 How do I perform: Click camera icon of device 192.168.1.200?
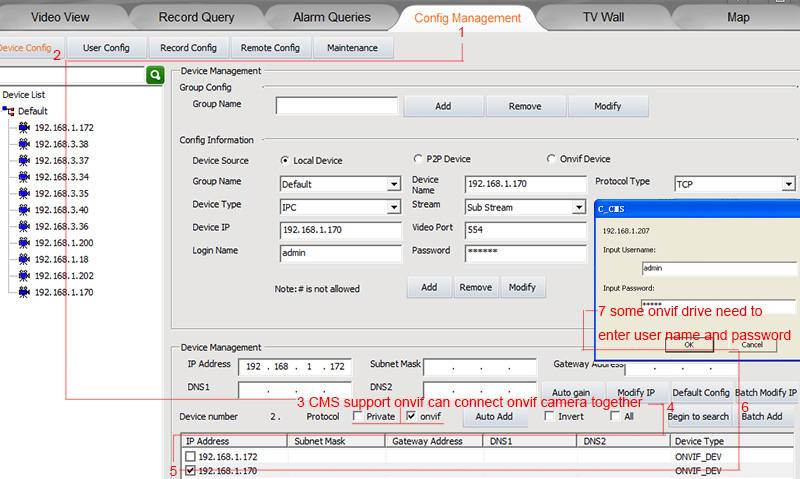tap(24, 242)
